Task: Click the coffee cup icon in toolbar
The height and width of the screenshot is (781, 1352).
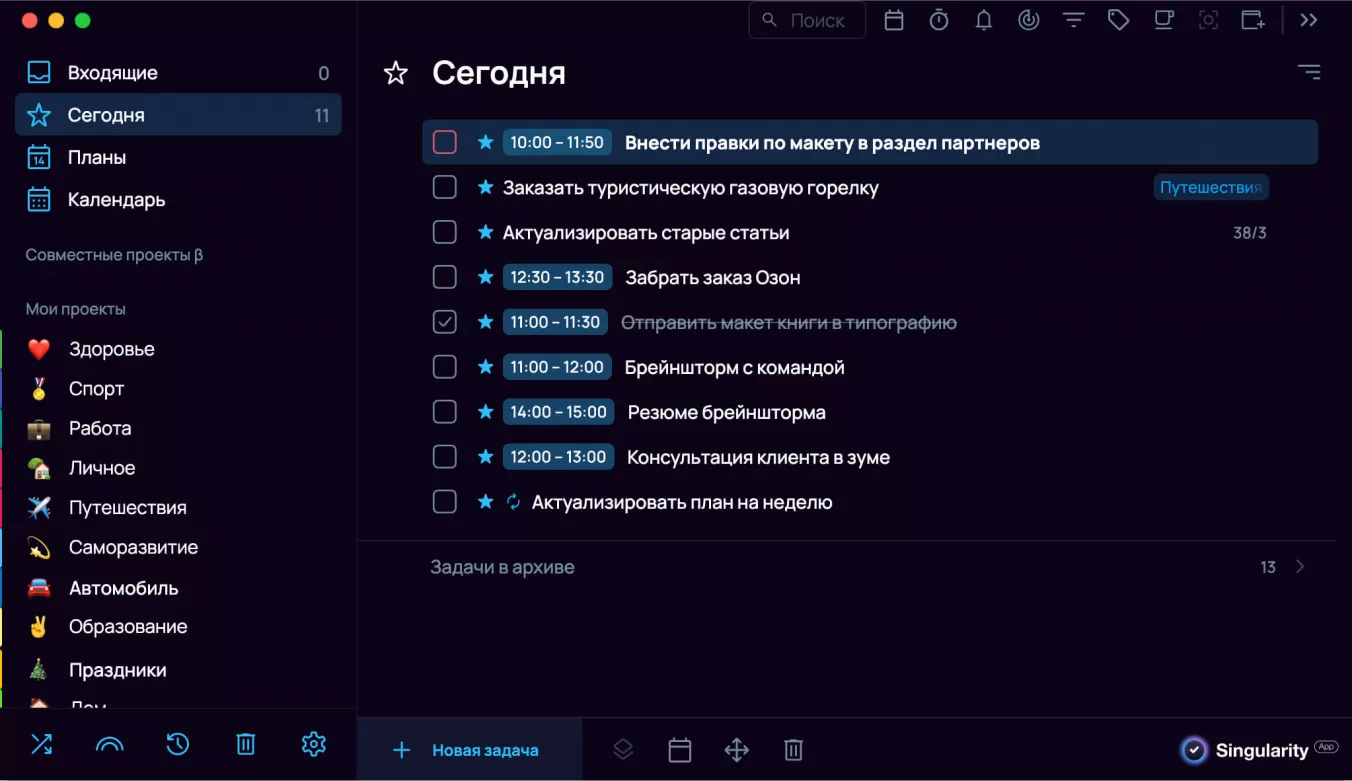Action: coord(1164,20)
